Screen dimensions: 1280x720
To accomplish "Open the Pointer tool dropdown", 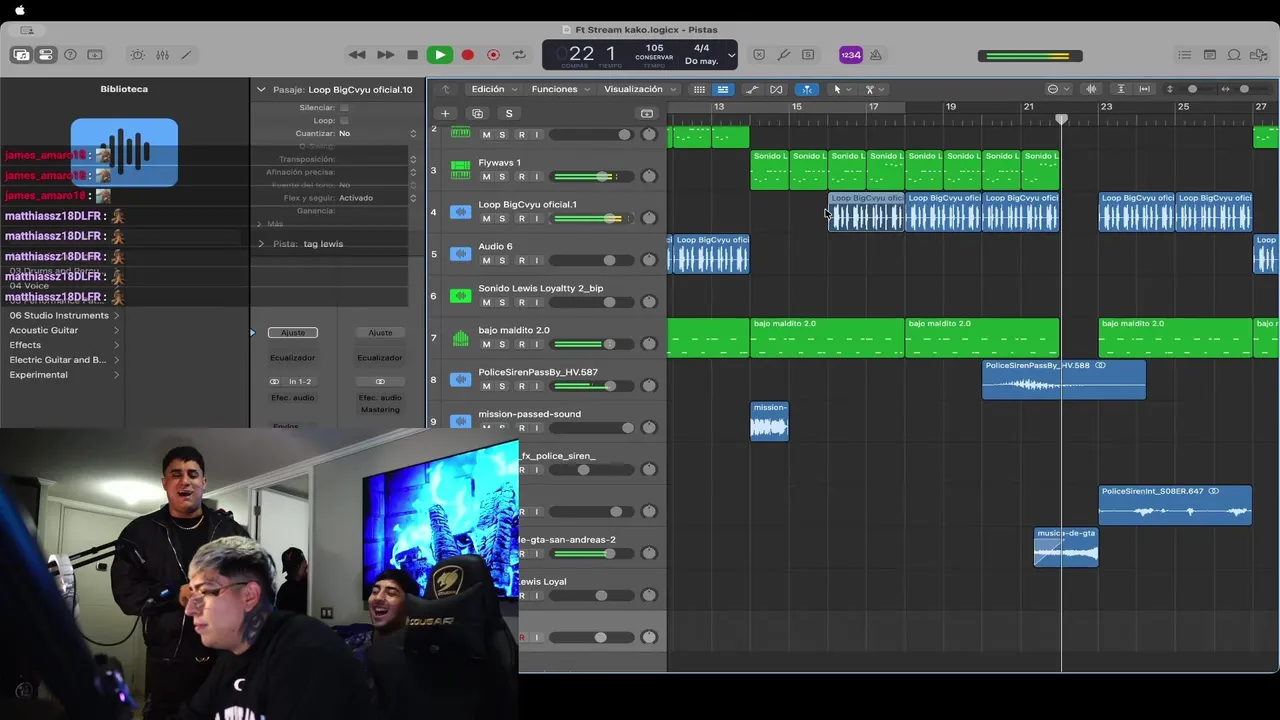I will pyautogui.click(x=841, y=89).
